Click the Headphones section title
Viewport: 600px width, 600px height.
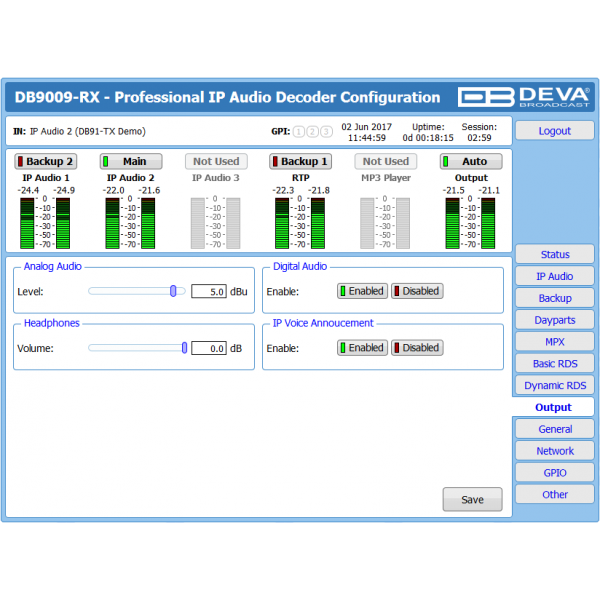[52, 323]
